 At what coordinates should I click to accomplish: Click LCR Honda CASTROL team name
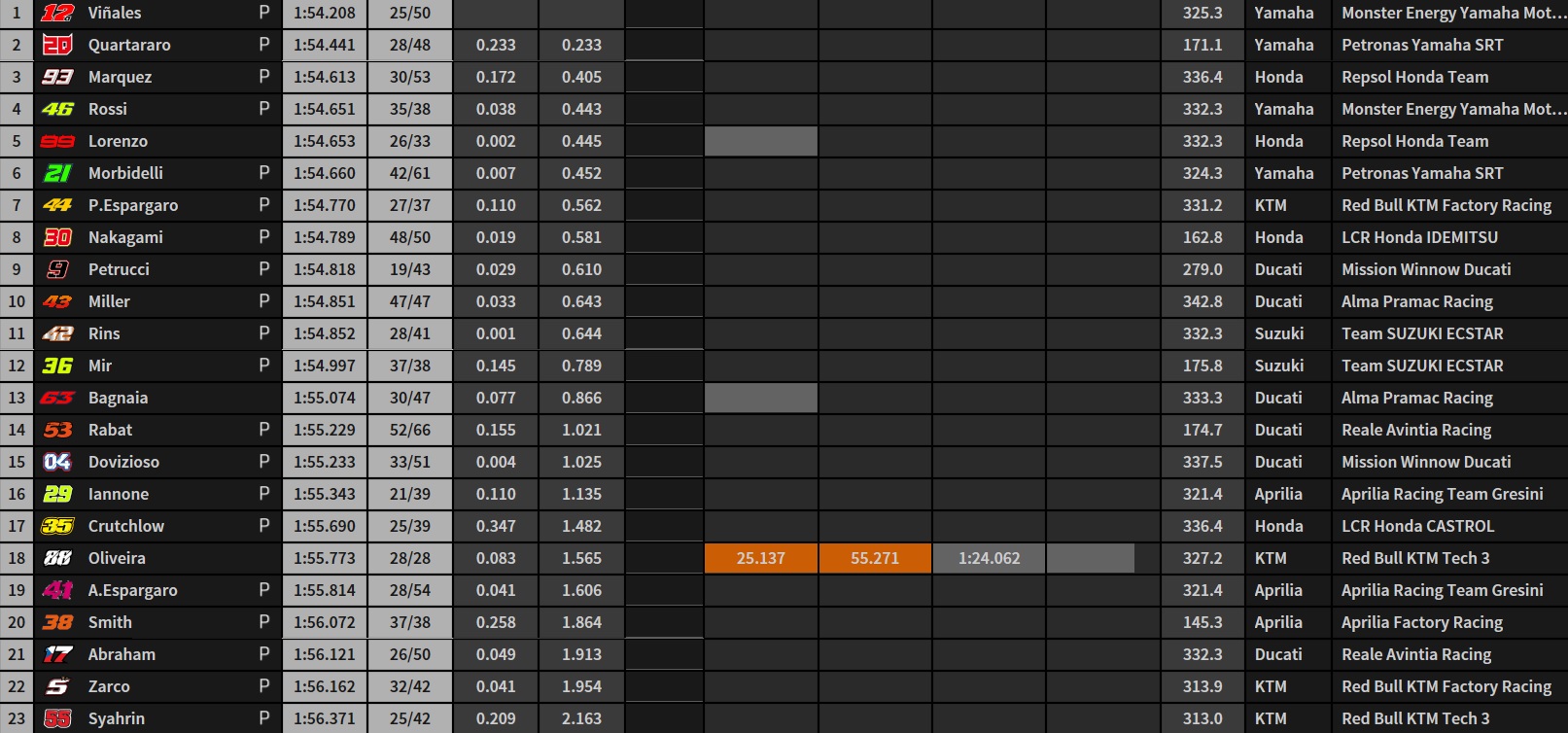[x=1417, y=526]
